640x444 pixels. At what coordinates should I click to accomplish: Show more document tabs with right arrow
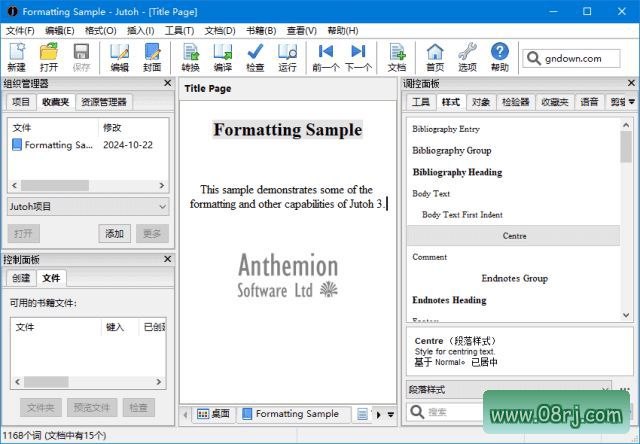[x=378, y=415]
